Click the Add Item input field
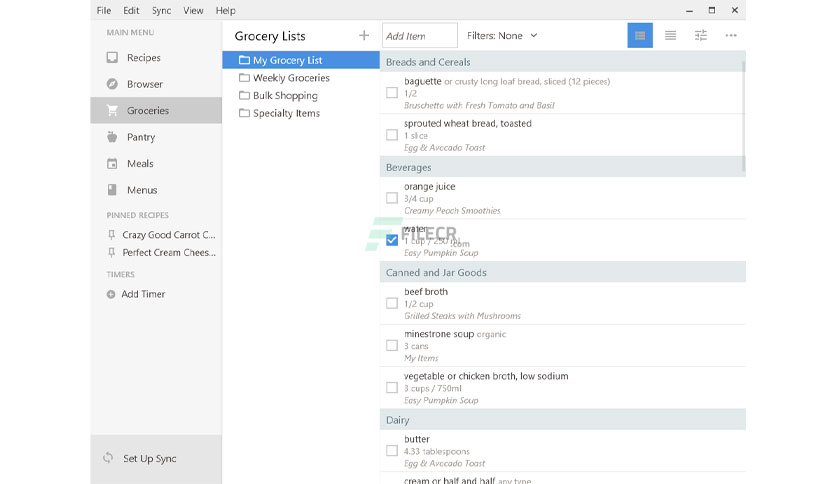The image size is (836, 484). tap(420, 36)
